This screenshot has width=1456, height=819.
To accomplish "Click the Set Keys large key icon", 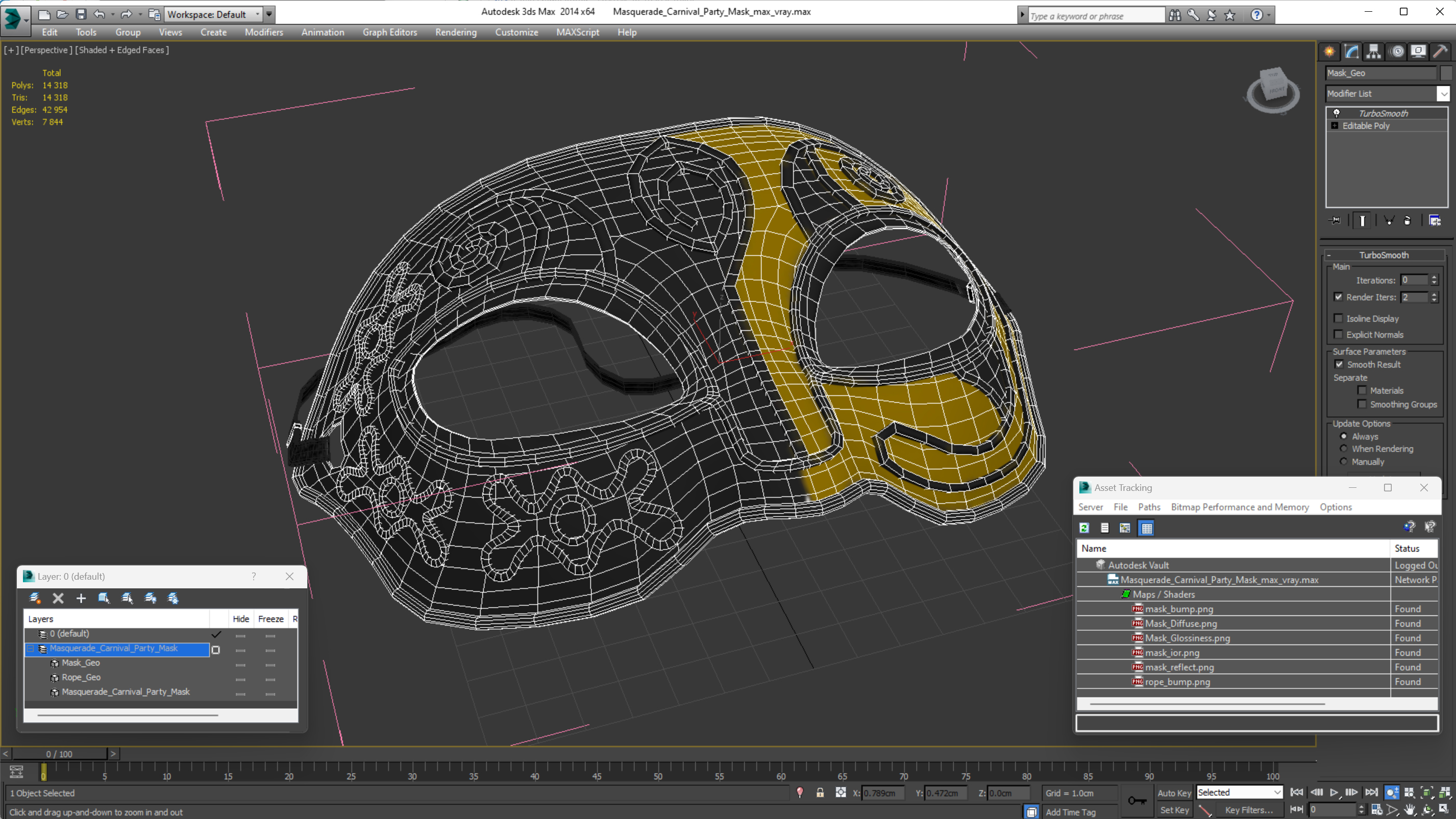I will click(x=1137, y=800).
